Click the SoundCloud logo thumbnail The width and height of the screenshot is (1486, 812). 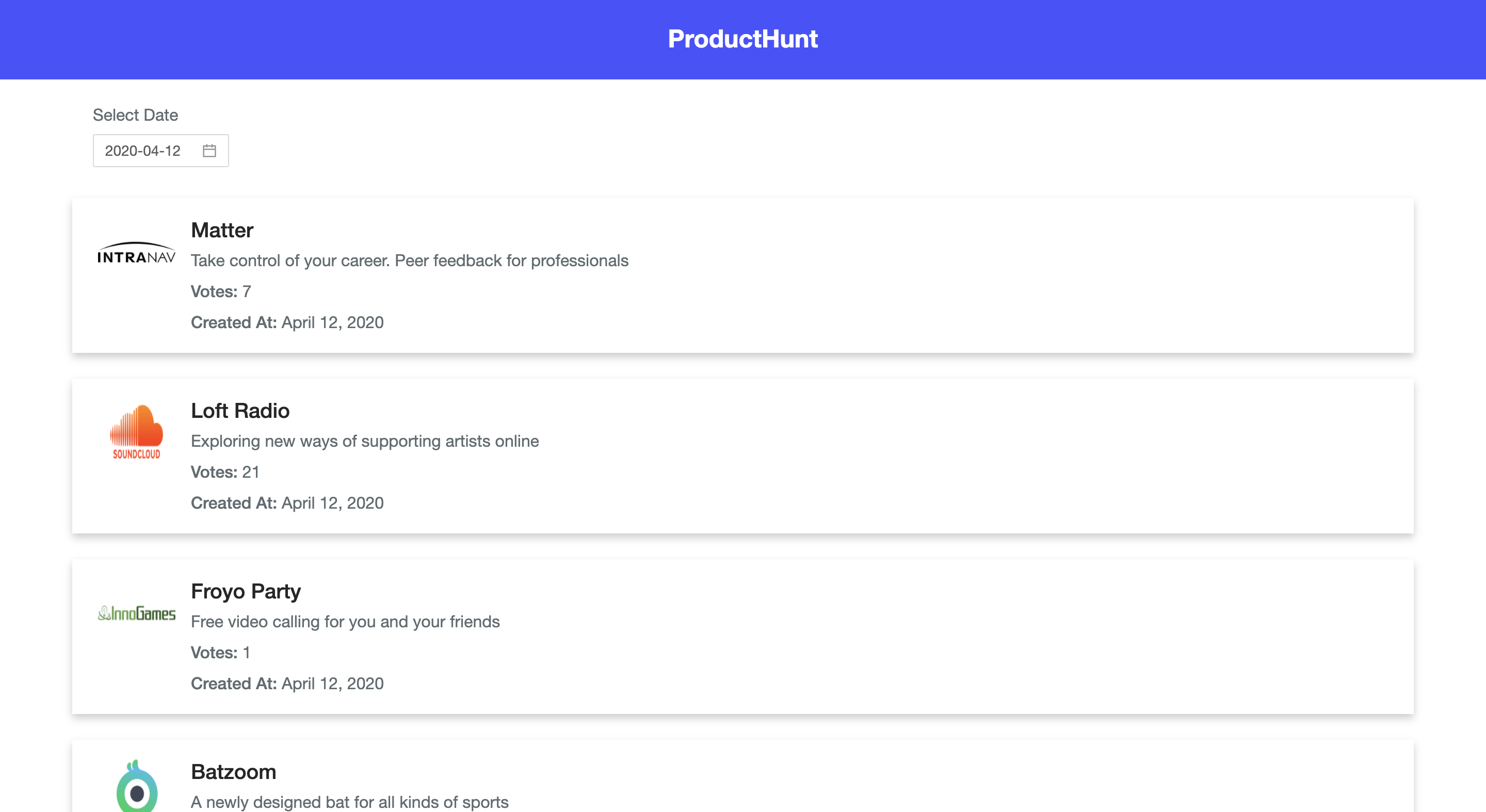click(x=137, y=432)
